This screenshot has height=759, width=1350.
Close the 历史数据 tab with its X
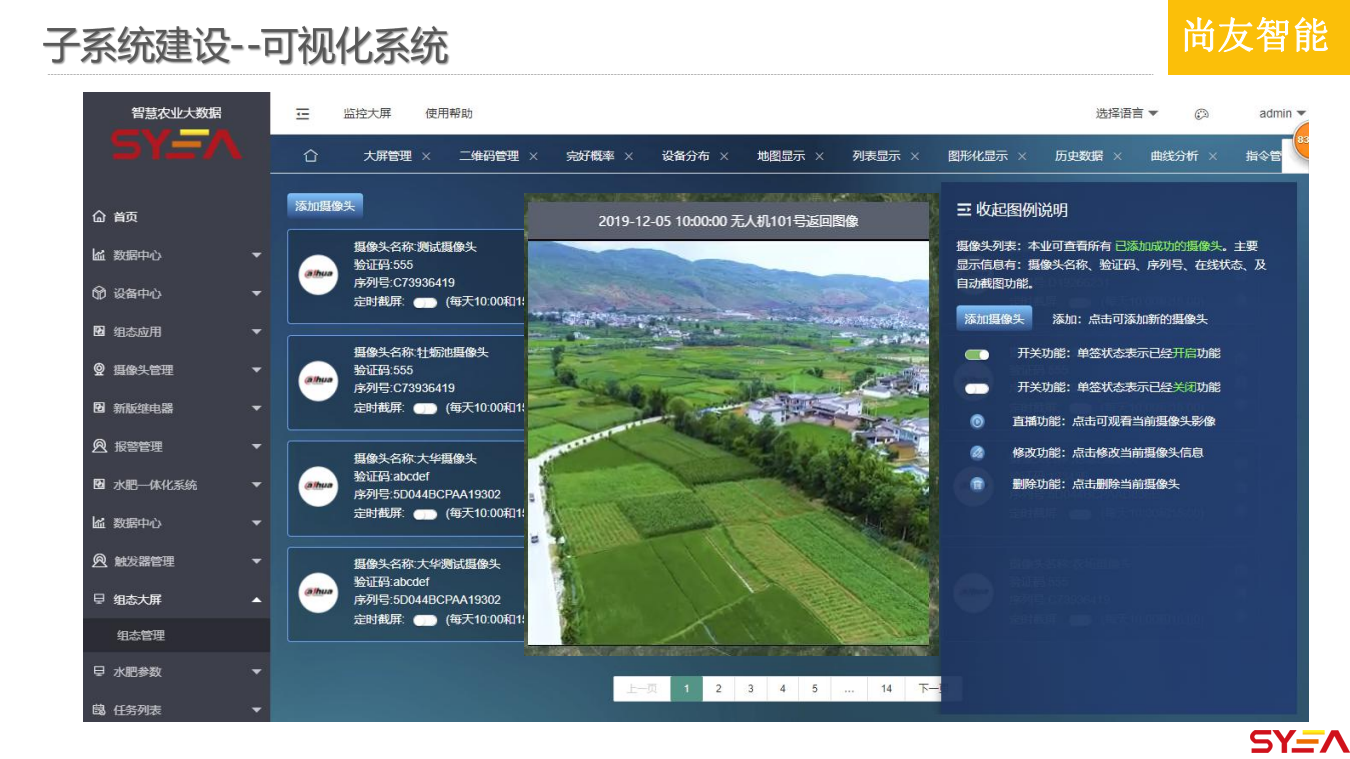[x=1117, y=156]
